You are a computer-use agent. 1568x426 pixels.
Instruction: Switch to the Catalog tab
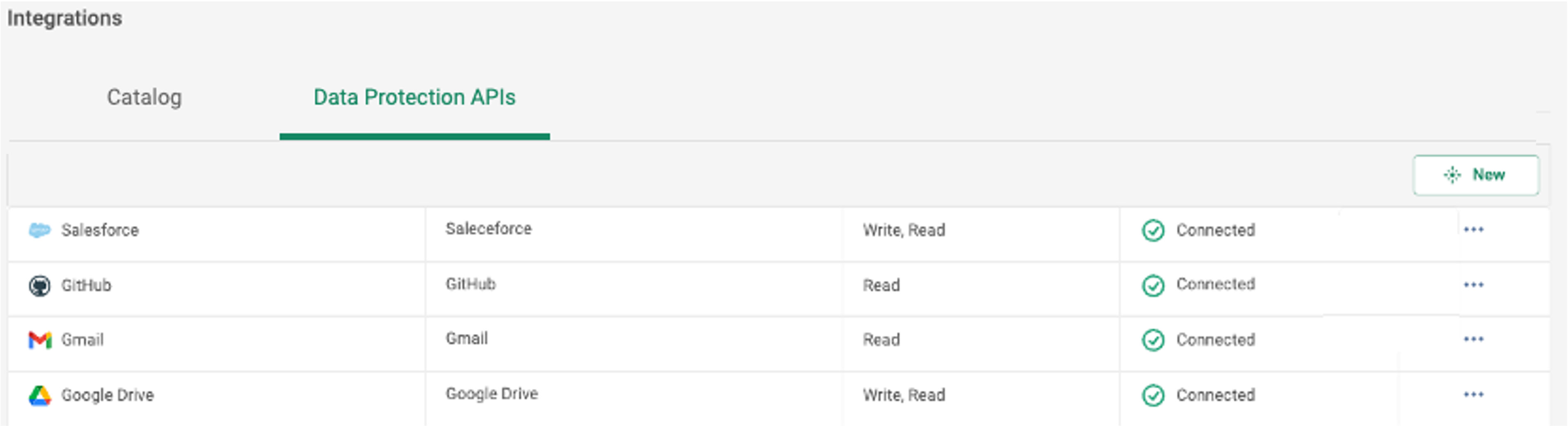click(144, 98)
